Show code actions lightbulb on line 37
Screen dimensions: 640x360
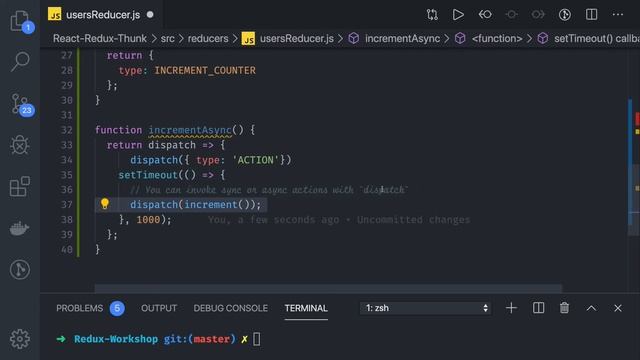(105, 204)
